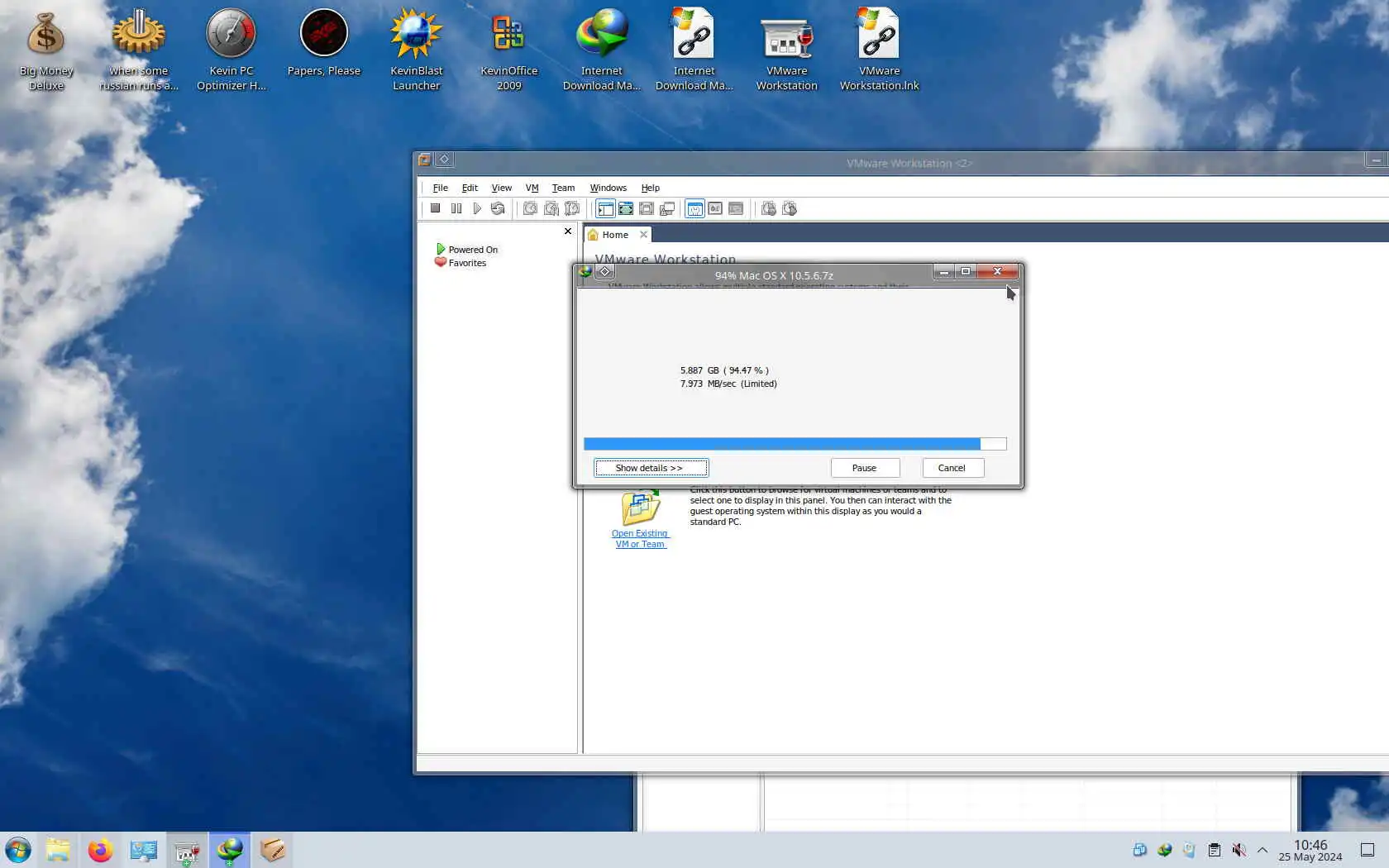Screen dimensions: 1389x868
Task: Open the Start menu orb
Action: [18, 850]
